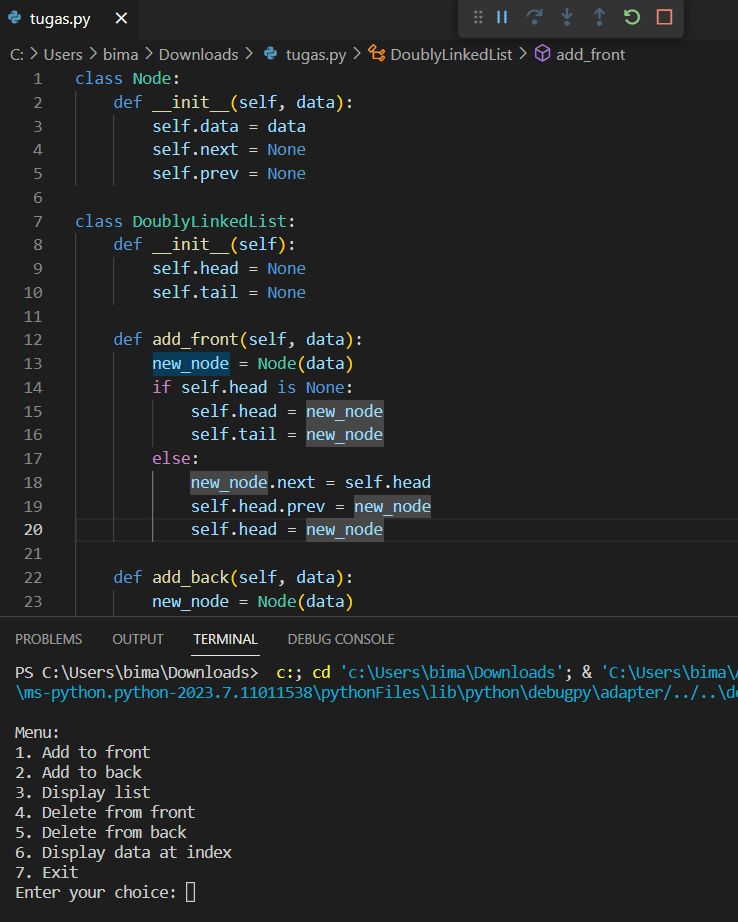Screen dimensions: 738x922
Task: Click the Step Over debug icon
Action: (x=534, y=17)
